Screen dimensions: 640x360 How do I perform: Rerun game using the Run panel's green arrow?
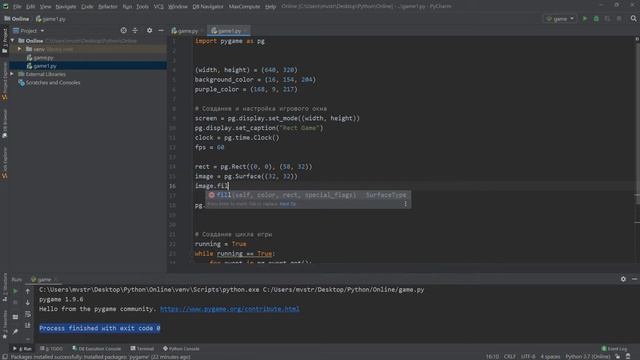pos(15,291)
